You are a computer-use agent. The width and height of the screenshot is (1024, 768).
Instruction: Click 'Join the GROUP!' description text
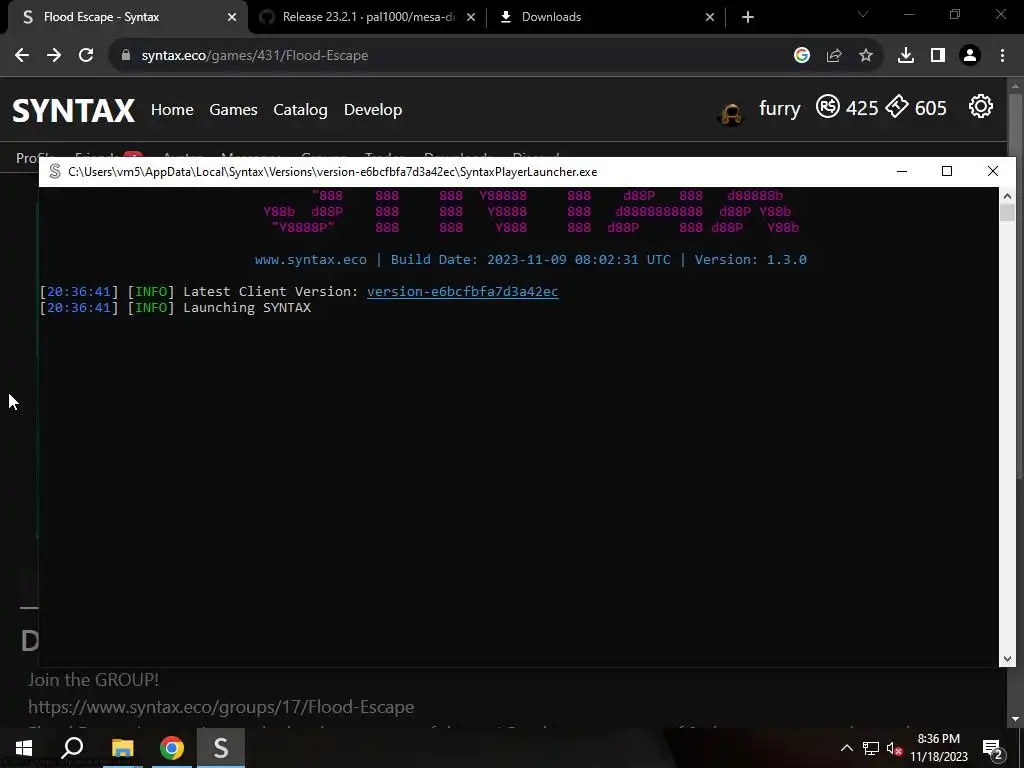point(93,680)
